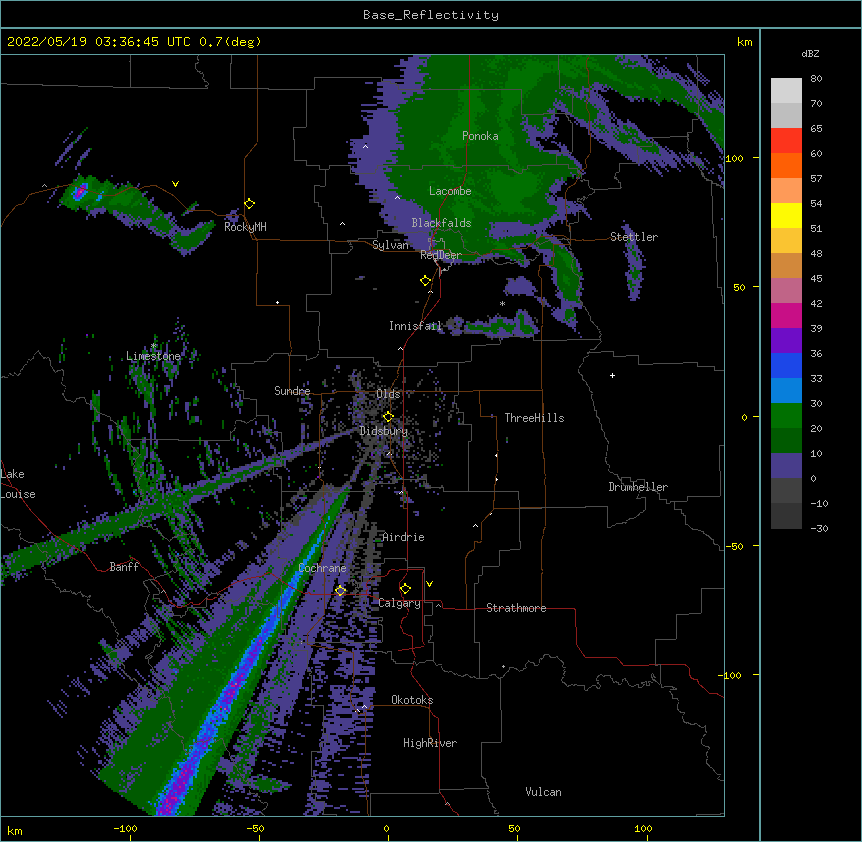The image size is (862, 842).
Task: Click the yellow diamond marker below Olds
Action: (388, 417)
